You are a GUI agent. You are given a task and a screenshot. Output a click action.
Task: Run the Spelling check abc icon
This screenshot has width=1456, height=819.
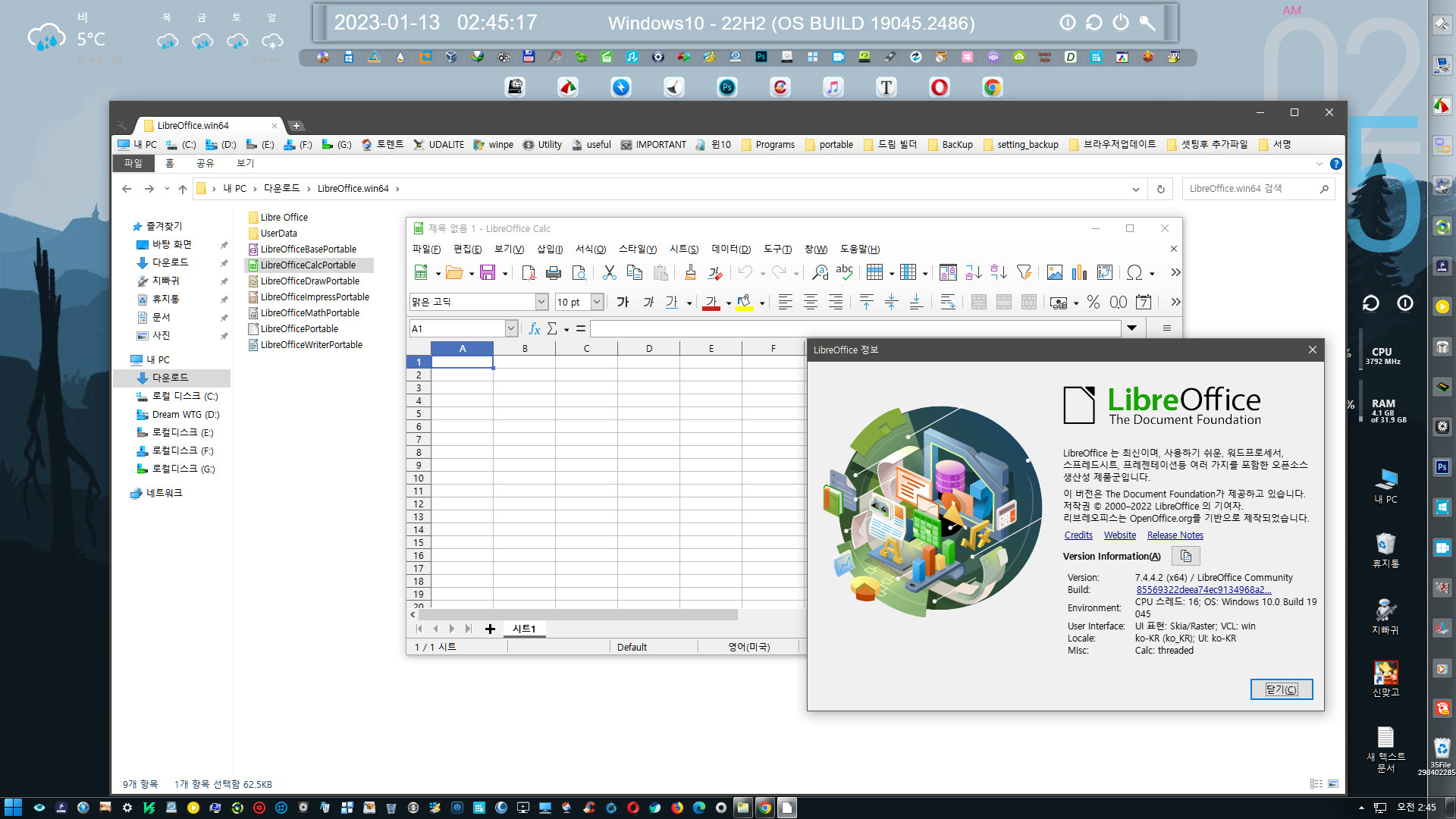pyautogui.click(x=844, y=271)
